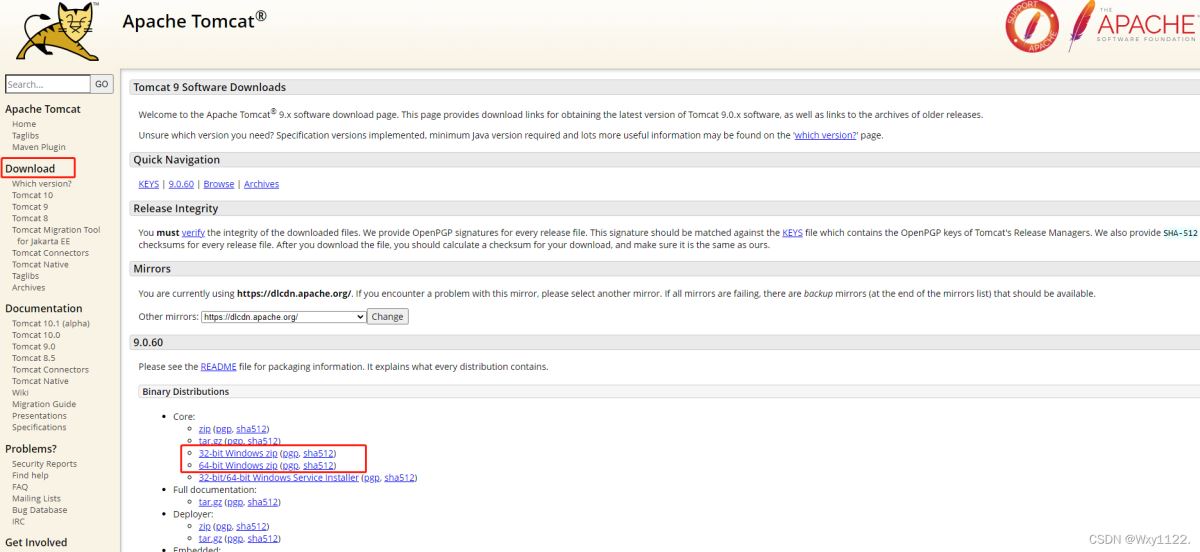The image size is (1200, 552).
Task: Download the Core zip distribution
Action: coord(204,429)
